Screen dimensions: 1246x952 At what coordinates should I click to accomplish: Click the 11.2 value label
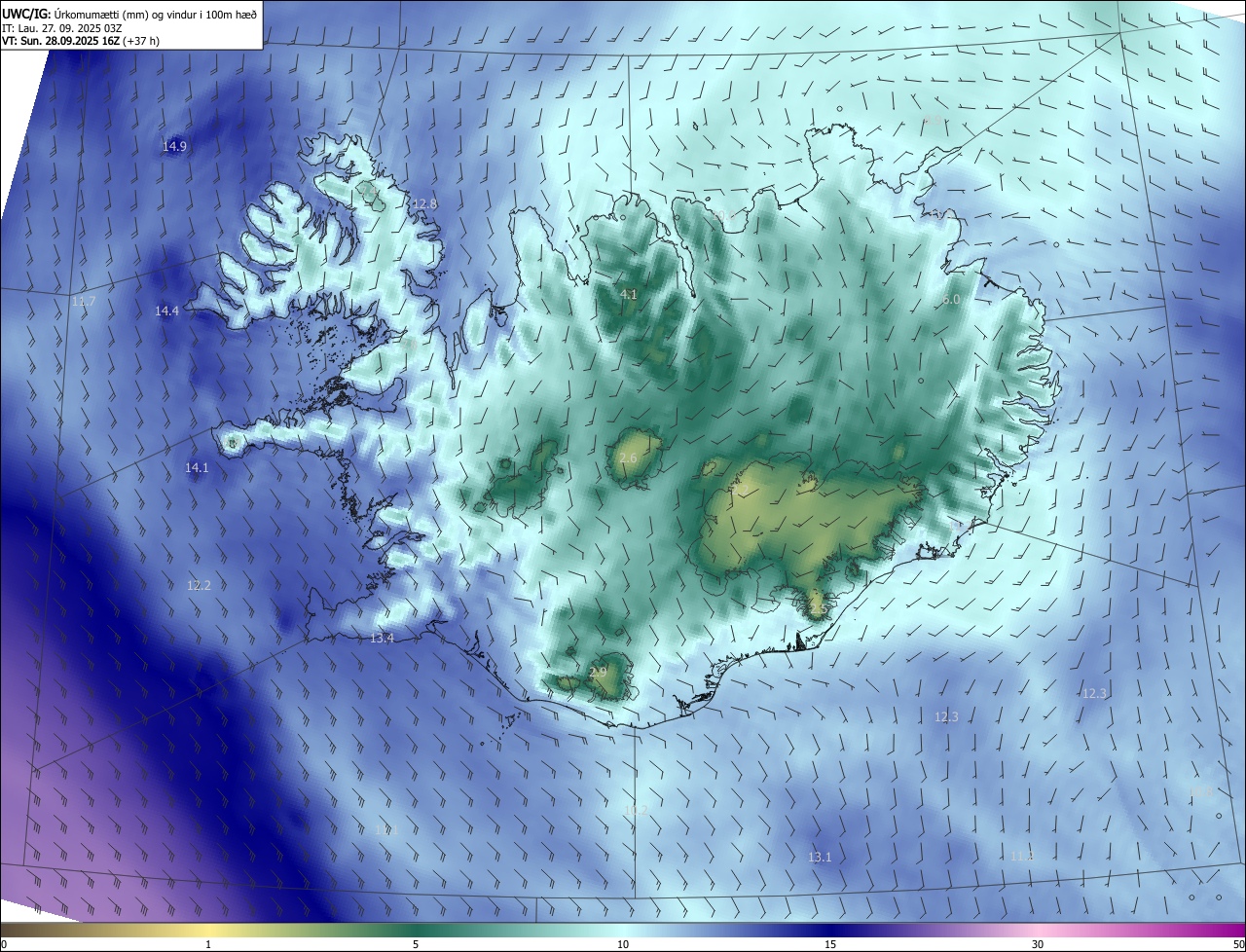pos(1022,856)
